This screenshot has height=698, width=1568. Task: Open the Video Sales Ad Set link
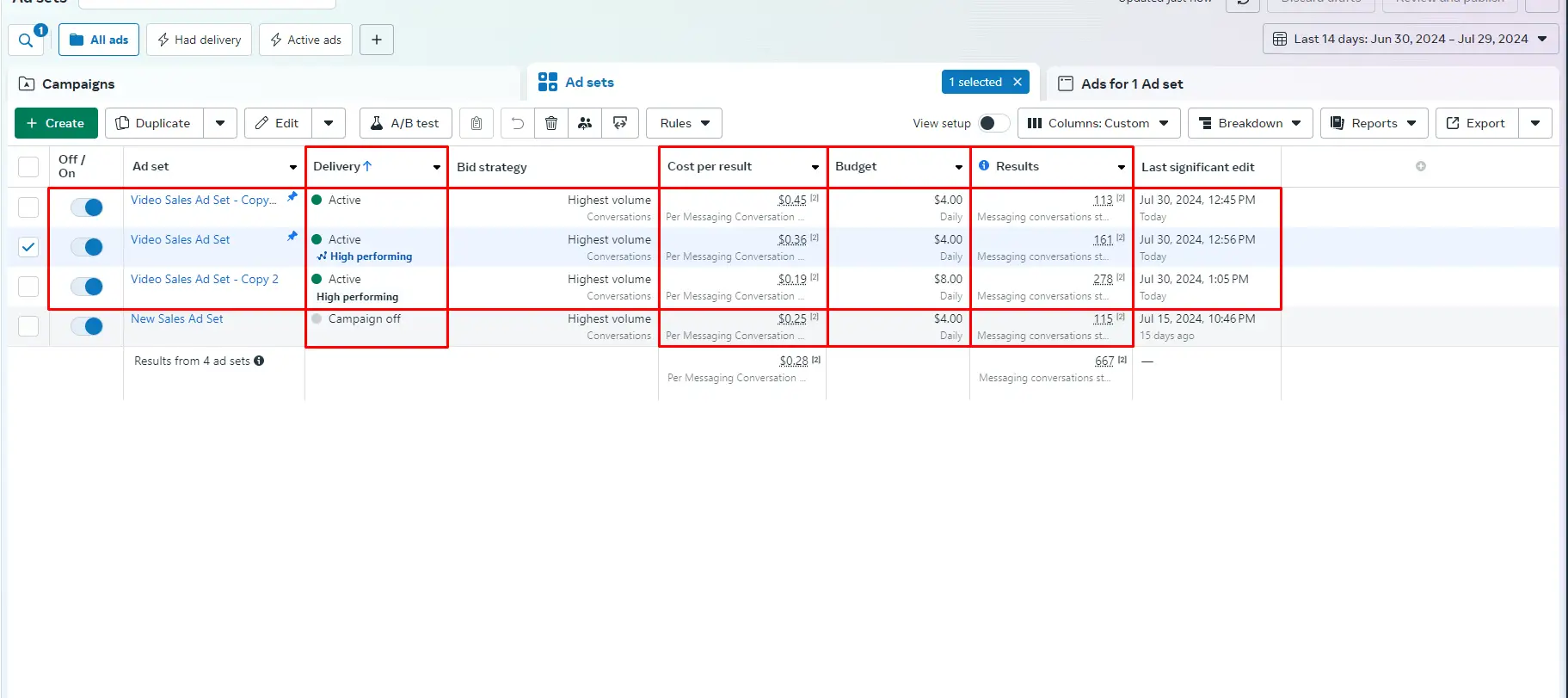(181, 239)
